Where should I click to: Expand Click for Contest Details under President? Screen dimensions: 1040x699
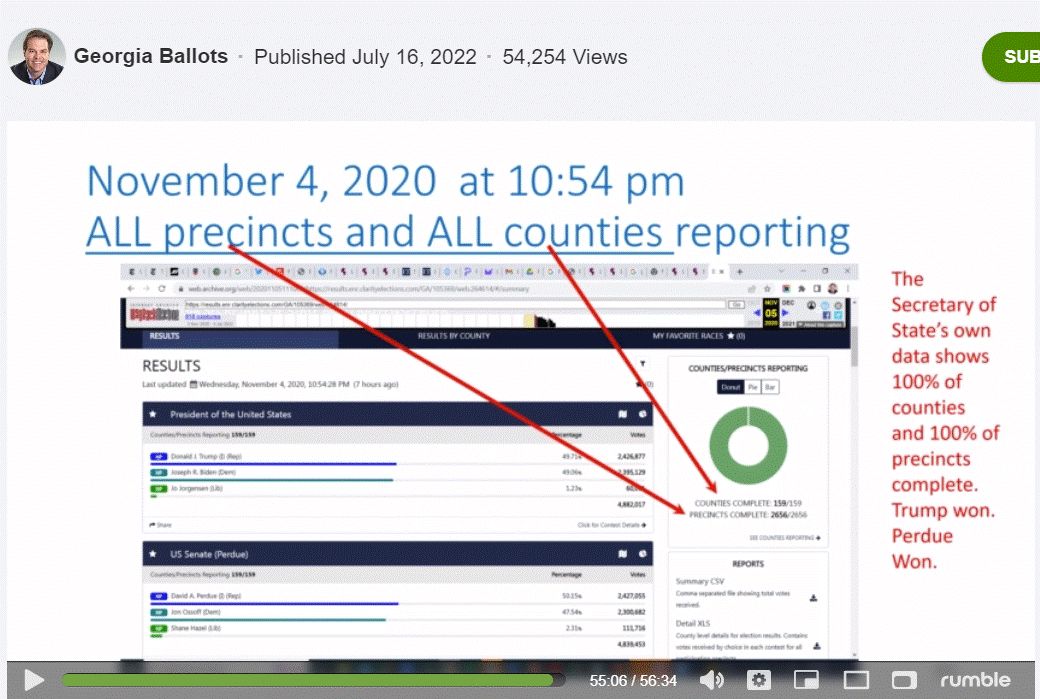point(611,524)
